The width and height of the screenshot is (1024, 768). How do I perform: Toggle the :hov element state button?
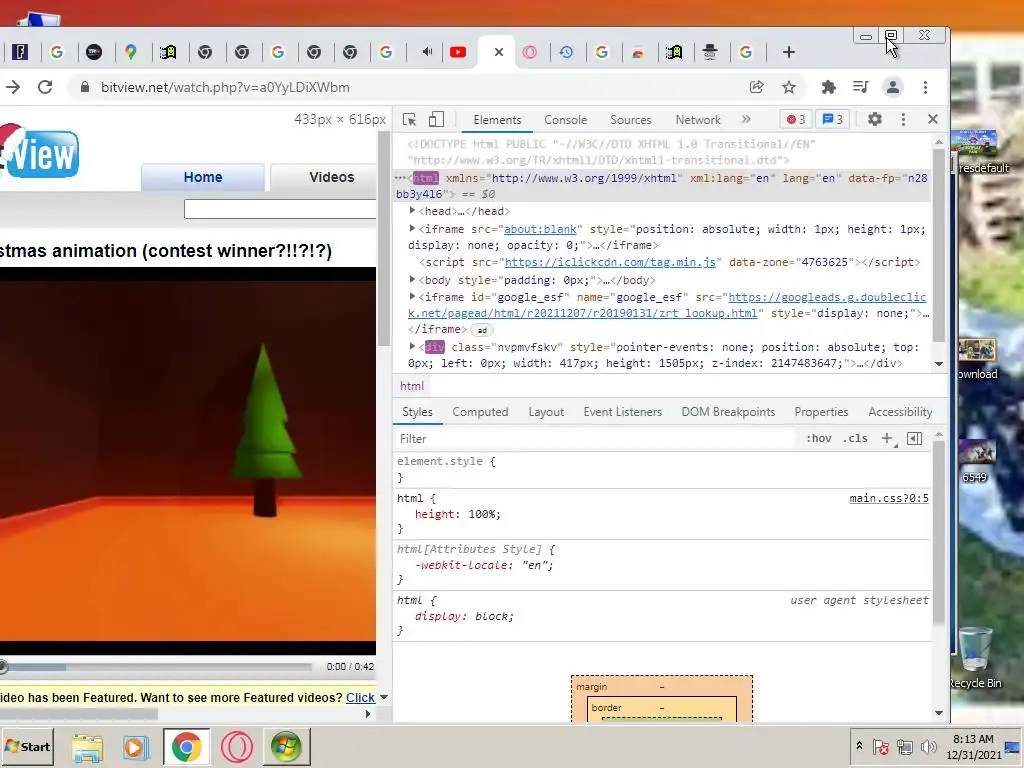(818, 438)
